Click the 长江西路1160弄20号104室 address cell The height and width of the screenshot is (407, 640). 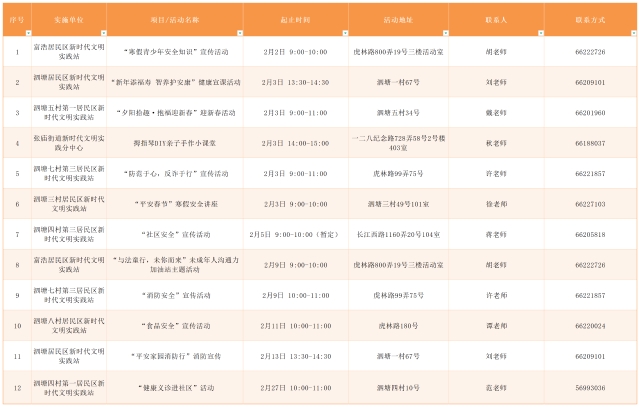click(398, 235)
